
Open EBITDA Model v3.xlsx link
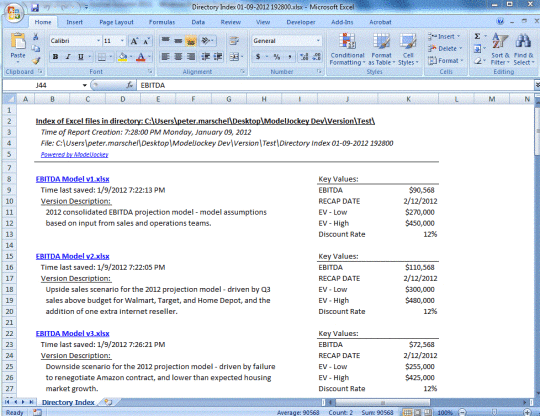[x=72, y=333]
